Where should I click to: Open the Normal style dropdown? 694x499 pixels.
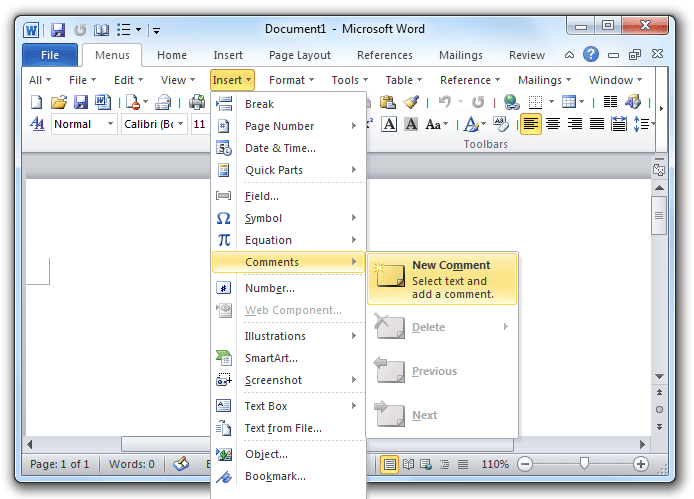tap(110, 124)
